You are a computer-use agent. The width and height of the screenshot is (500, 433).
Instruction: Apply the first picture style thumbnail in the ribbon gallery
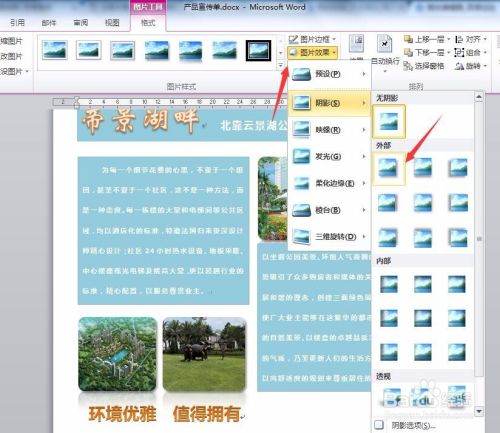click(x=55, y=50)
